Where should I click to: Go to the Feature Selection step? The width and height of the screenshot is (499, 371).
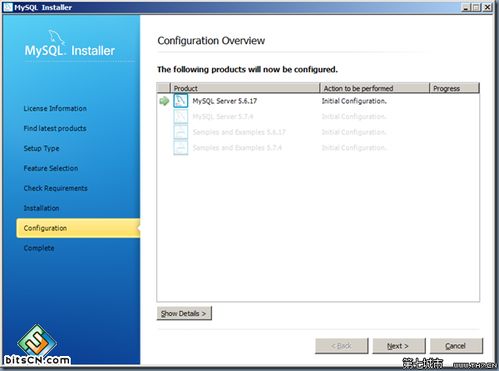(51, 168)
